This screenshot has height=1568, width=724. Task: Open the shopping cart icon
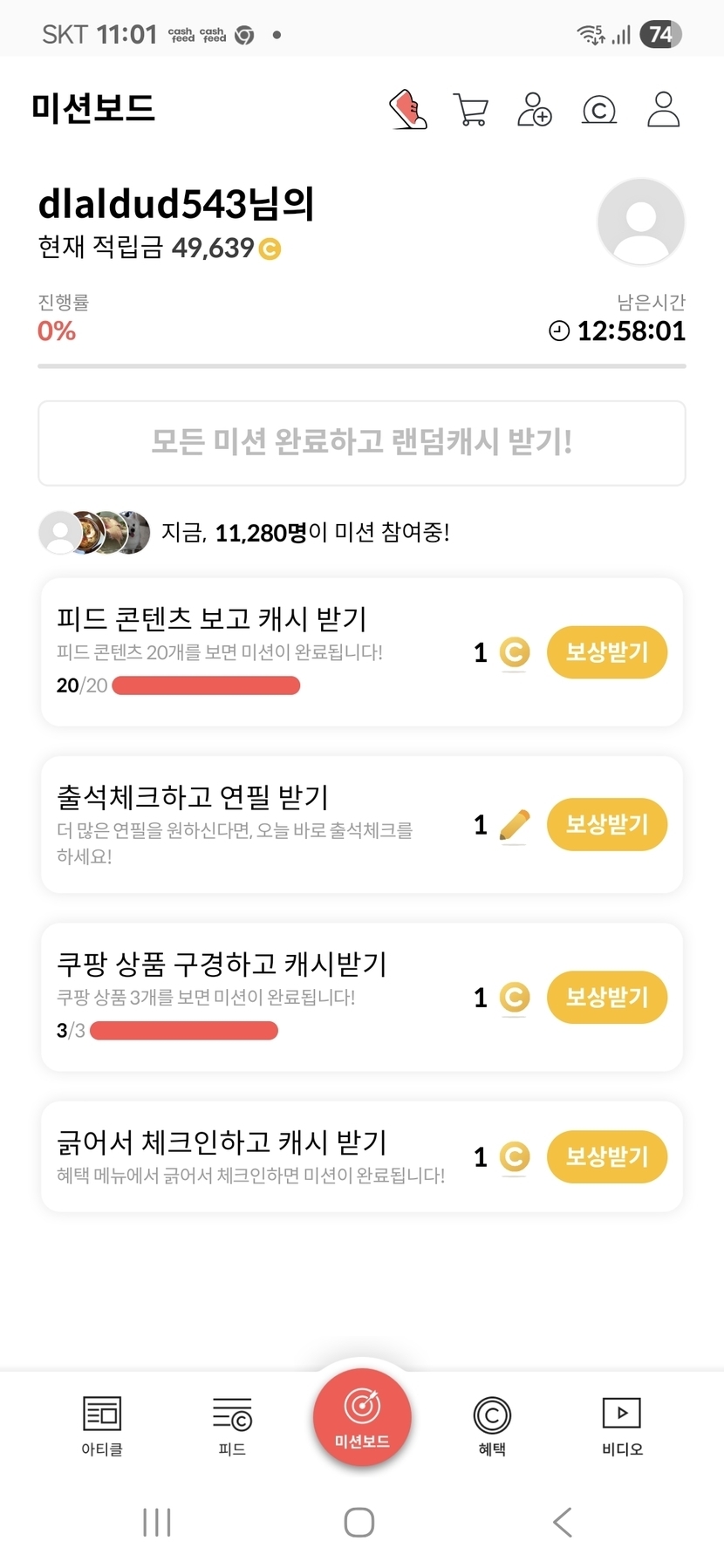pos(471,110)
